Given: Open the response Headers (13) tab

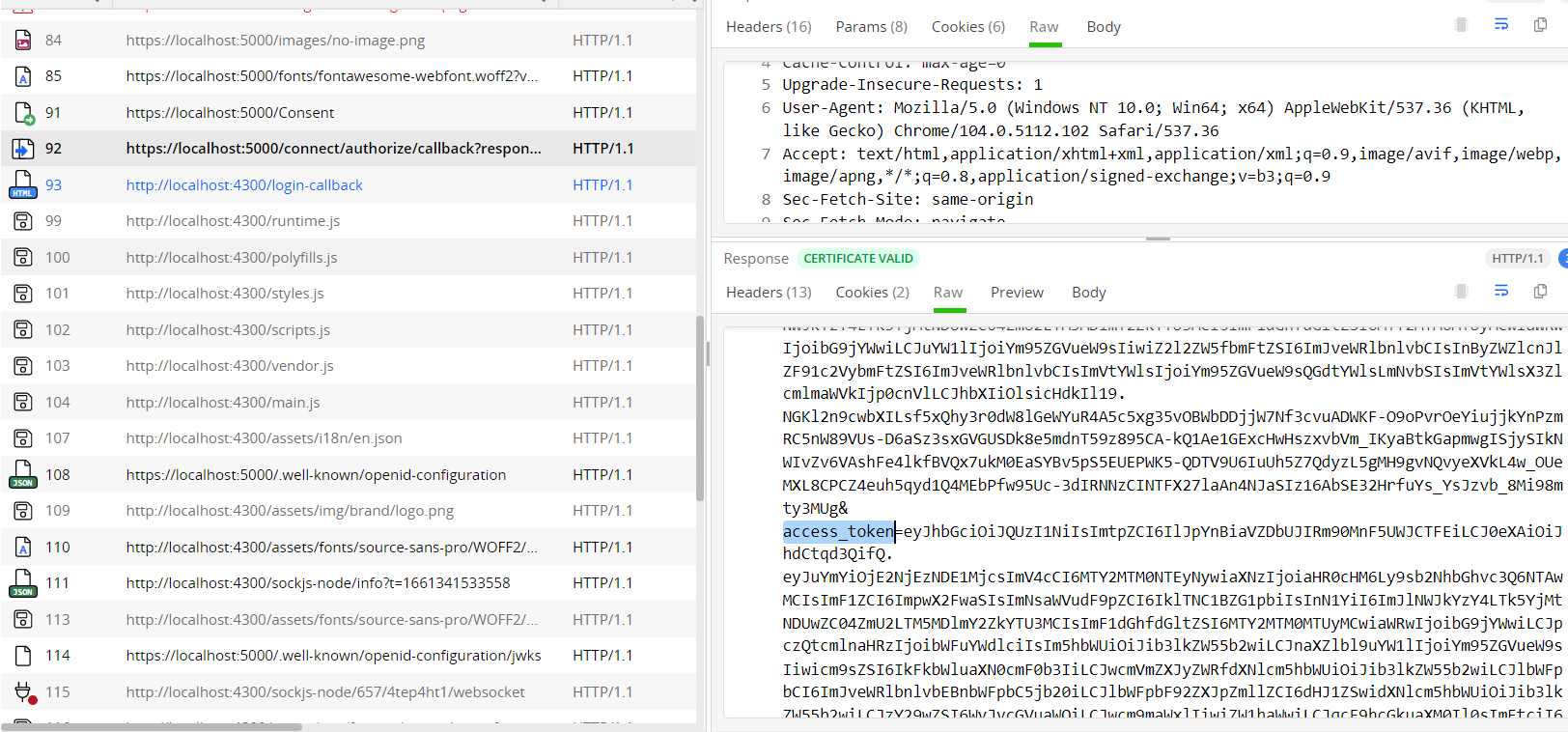Looking at the screenshot, I should pos(769,293).
